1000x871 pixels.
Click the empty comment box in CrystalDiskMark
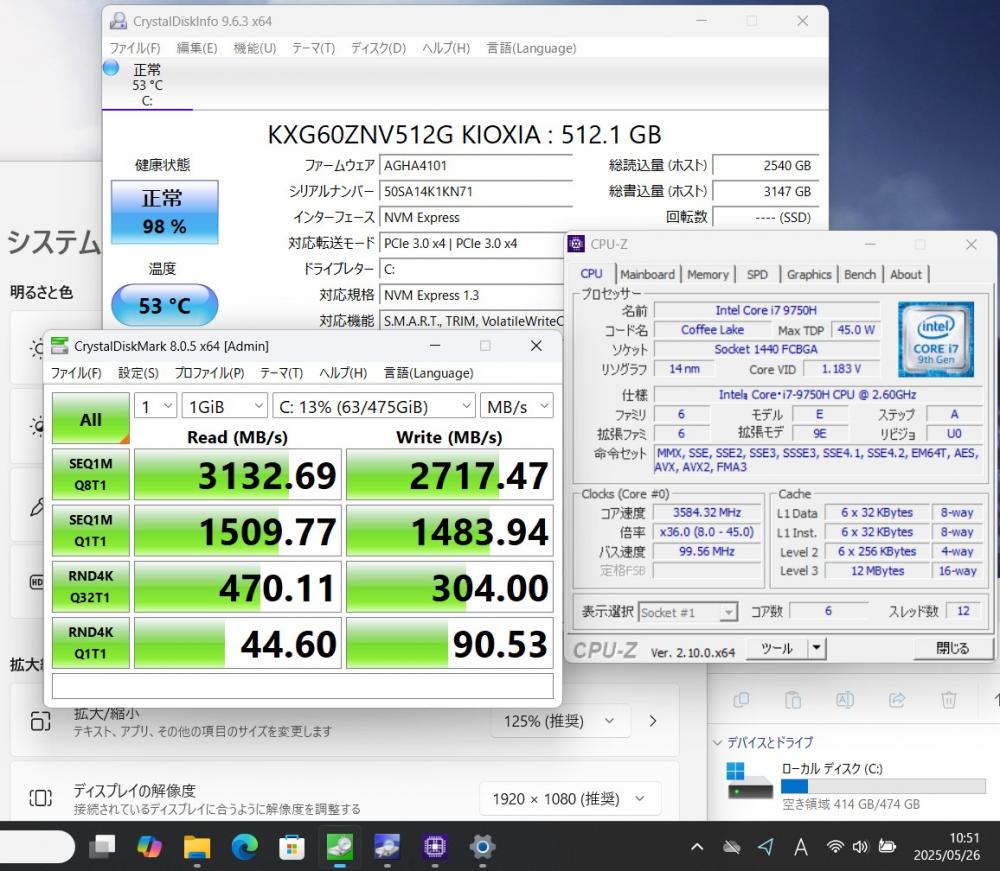(303, 686)
